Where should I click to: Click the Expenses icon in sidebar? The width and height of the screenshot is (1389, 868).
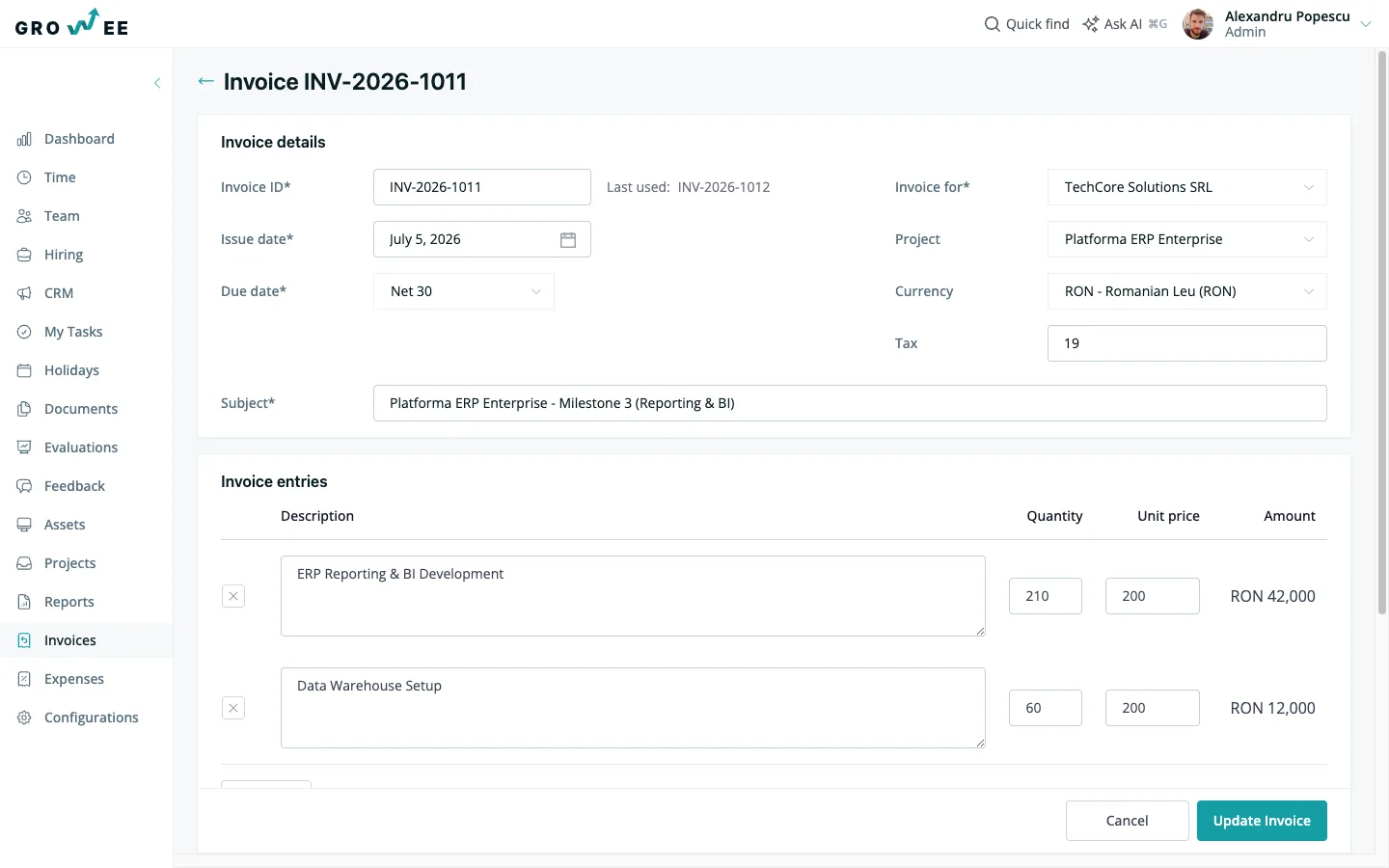click(x=24, y=679)
